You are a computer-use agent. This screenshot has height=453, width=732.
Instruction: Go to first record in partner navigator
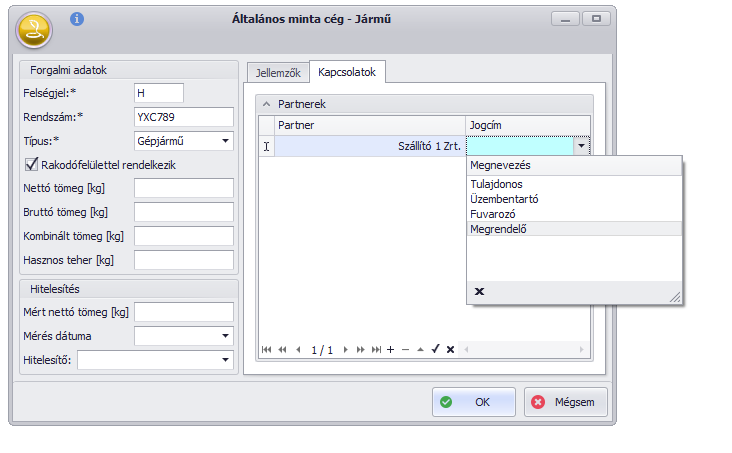pos(267,349)
